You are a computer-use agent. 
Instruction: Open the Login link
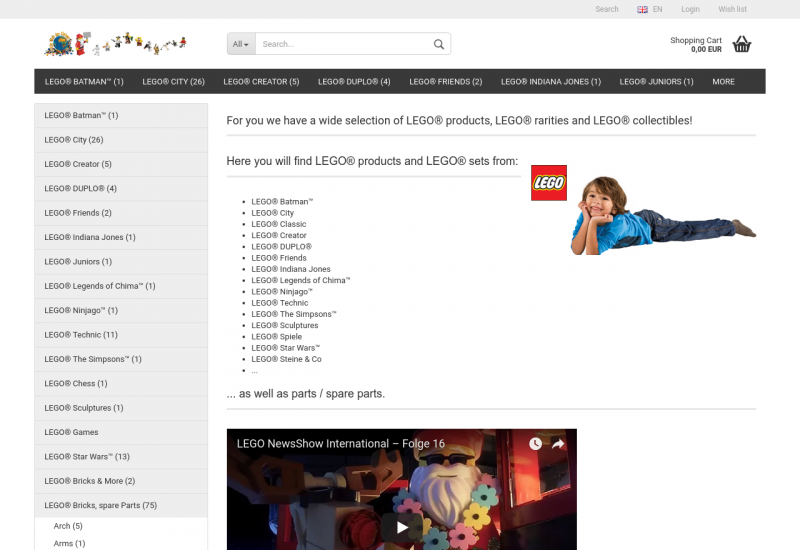coord(690,9)
